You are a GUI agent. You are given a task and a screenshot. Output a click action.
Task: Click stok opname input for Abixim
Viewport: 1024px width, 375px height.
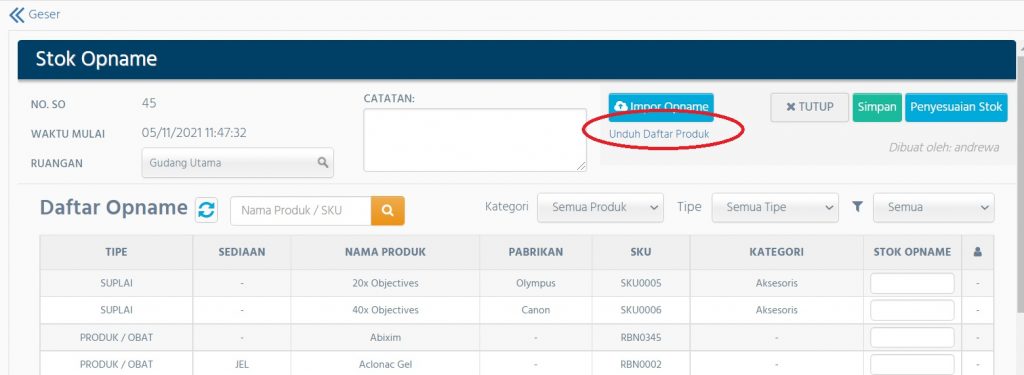[x=912, y=338]
